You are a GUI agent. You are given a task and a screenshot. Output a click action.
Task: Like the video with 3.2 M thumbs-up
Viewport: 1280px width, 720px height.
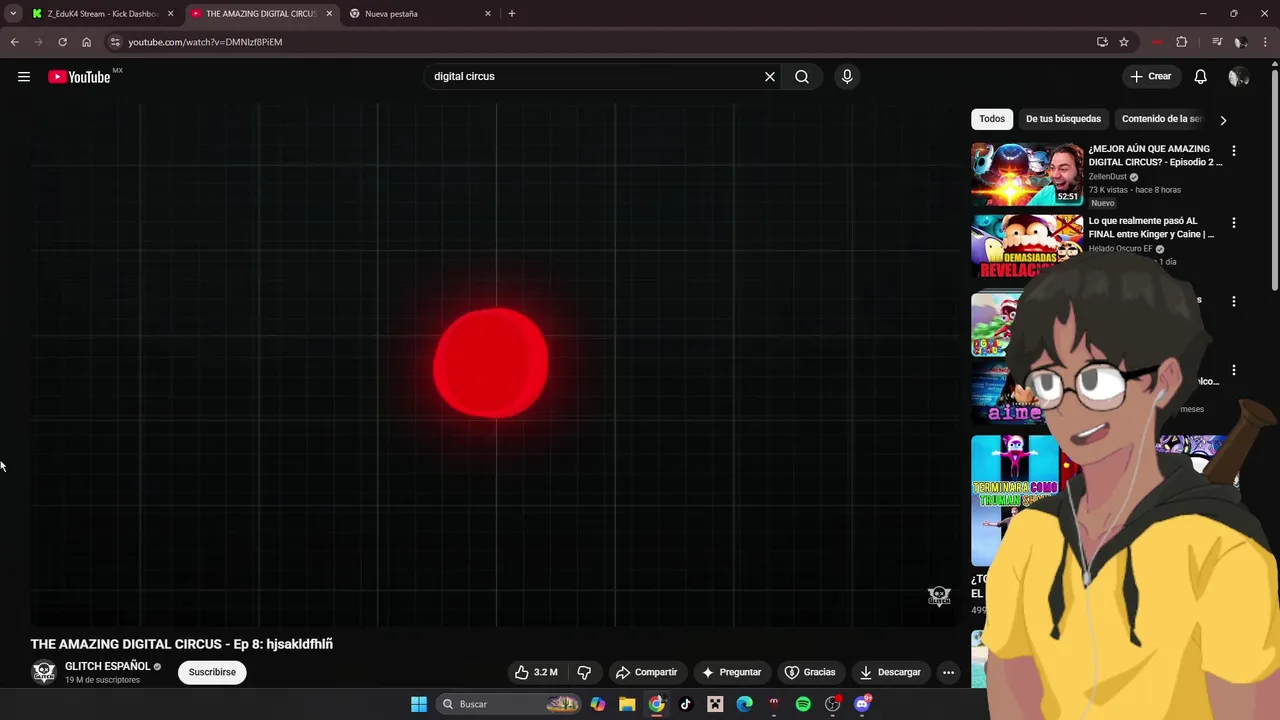click(536, 672)
